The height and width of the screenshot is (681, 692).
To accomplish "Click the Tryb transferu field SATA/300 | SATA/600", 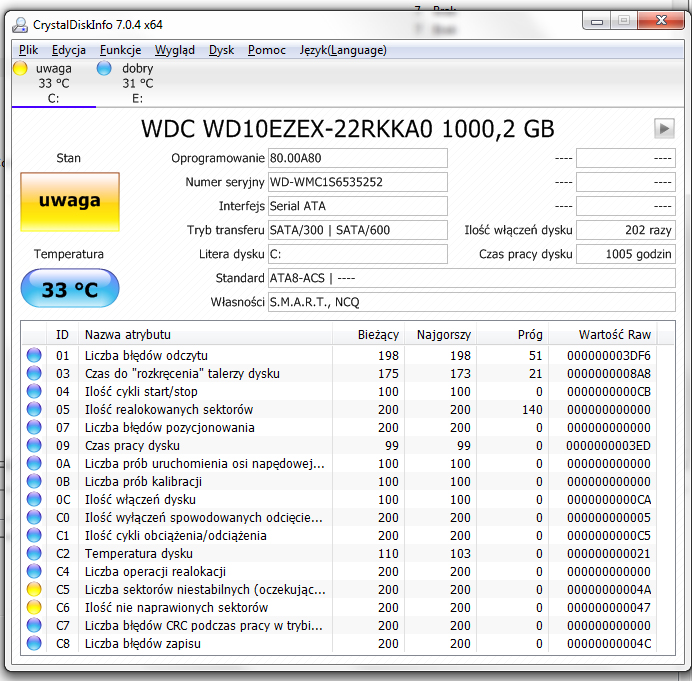I will tap(358, 230).
